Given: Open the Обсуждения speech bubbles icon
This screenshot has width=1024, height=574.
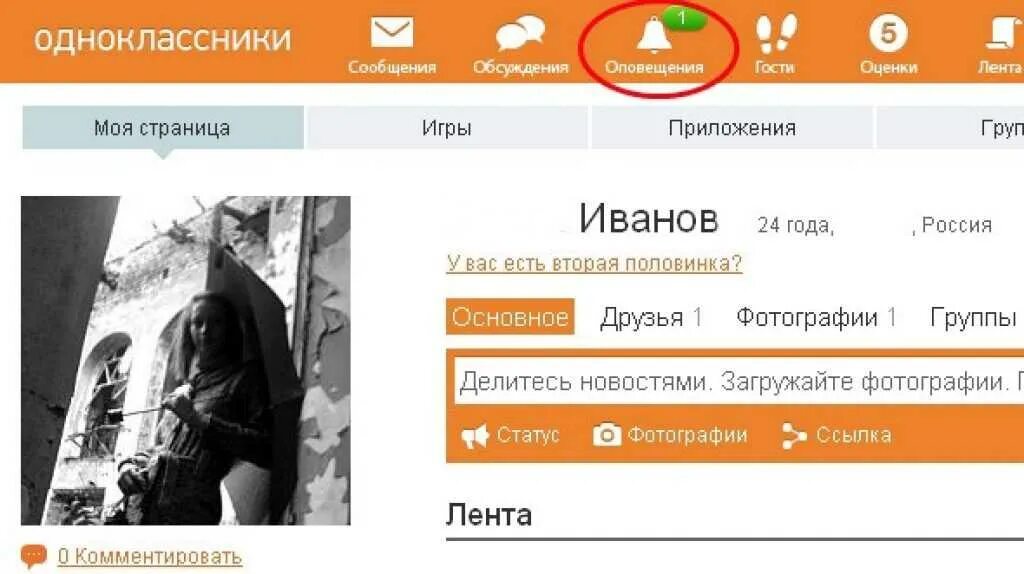Looking at the screenshot, I should [x=520, y=33].
